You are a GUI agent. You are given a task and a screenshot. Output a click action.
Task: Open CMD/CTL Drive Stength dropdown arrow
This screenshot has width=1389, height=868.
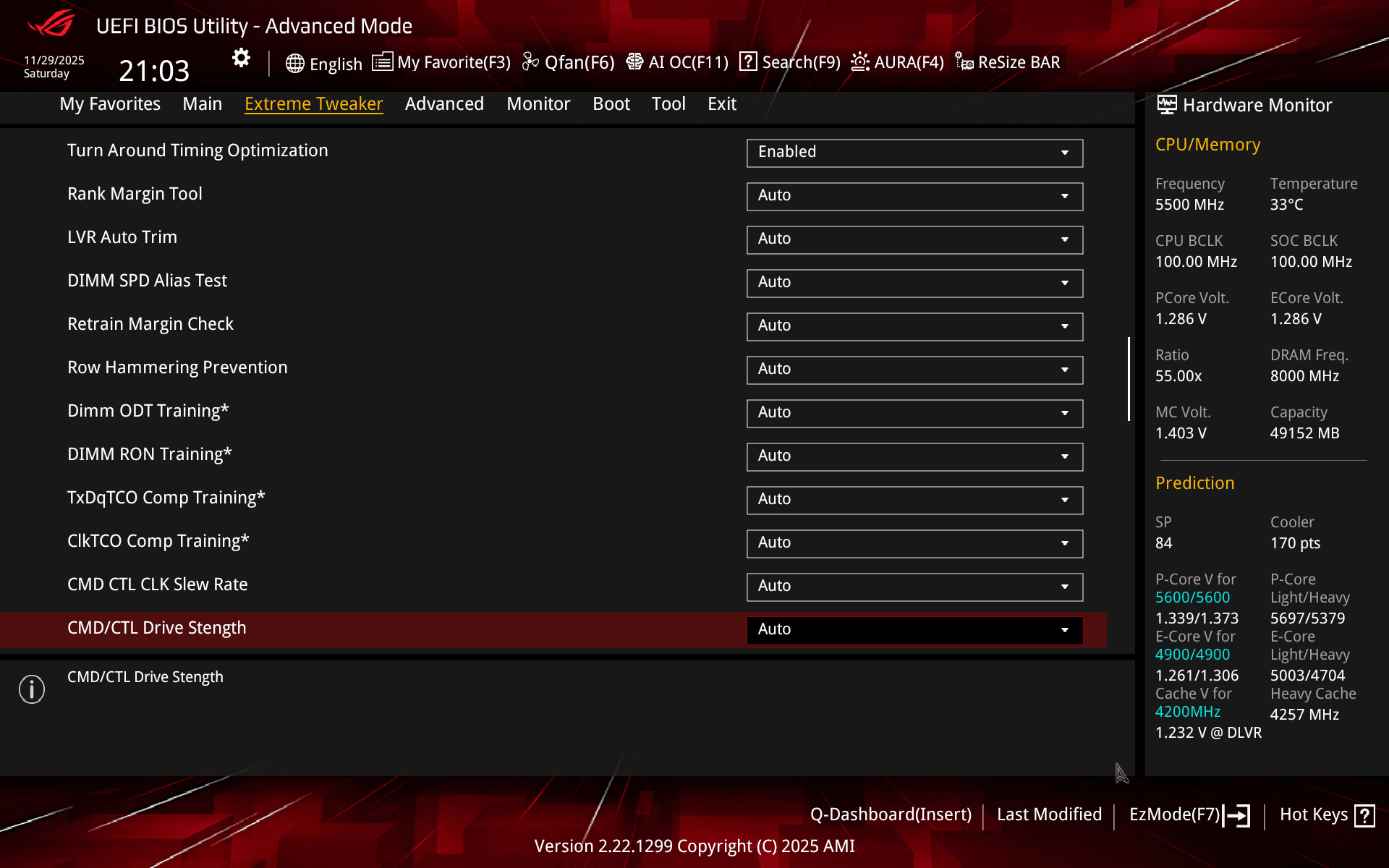[x=1064, y=630]
